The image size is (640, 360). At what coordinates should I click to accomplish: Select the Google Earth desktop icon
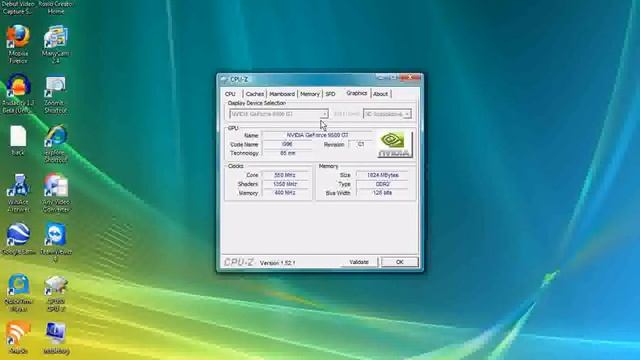(x=18, y=239)
